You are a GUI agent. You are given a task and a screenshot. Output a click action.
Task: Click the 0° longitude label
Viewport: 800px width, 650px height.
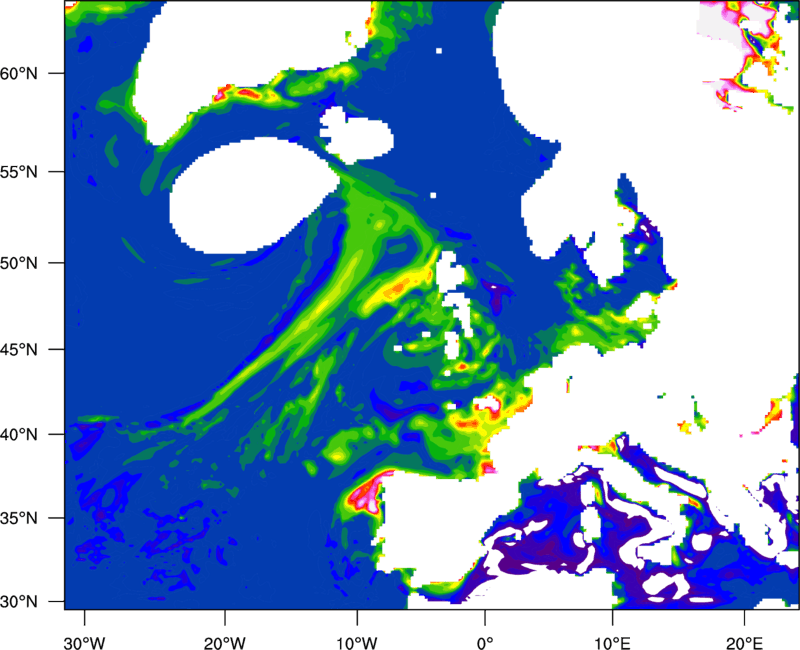point(485,643)
